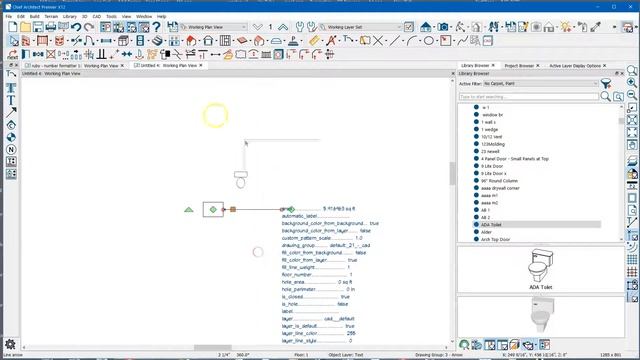Click the Rich Text tool in left toolbar
Viewport: 640px width, 360px height.
(x=11, y=88)
